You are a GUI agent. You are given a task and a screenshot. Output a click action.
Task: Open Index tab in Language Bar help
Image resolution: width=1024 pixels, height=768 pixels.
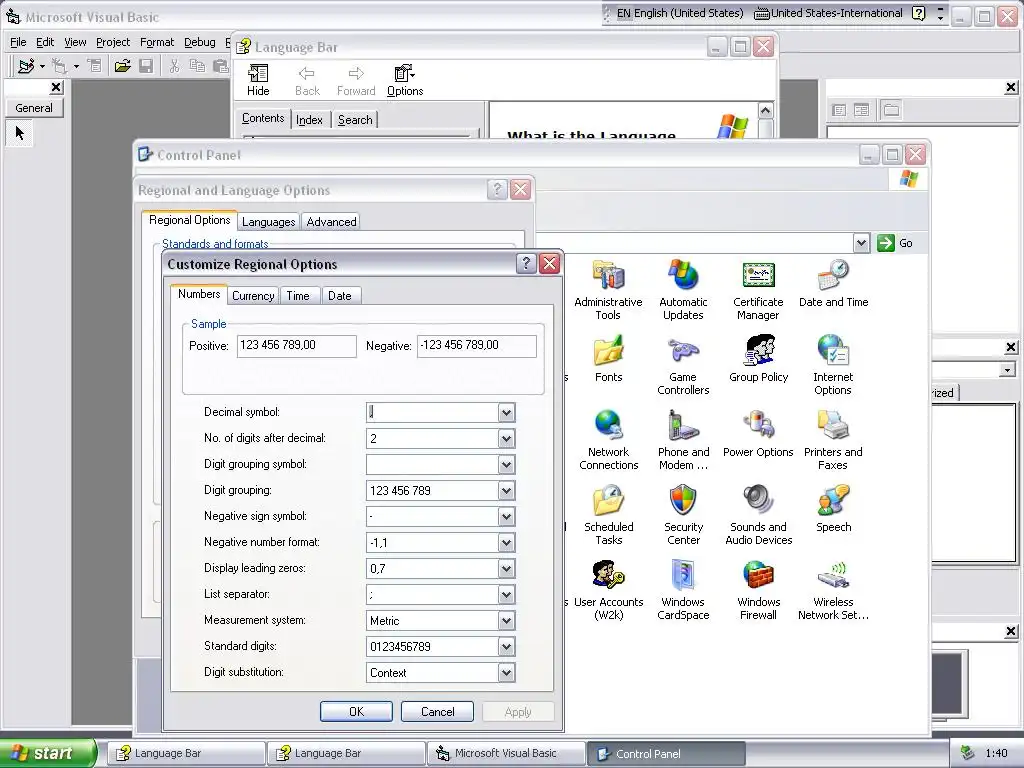310,120
